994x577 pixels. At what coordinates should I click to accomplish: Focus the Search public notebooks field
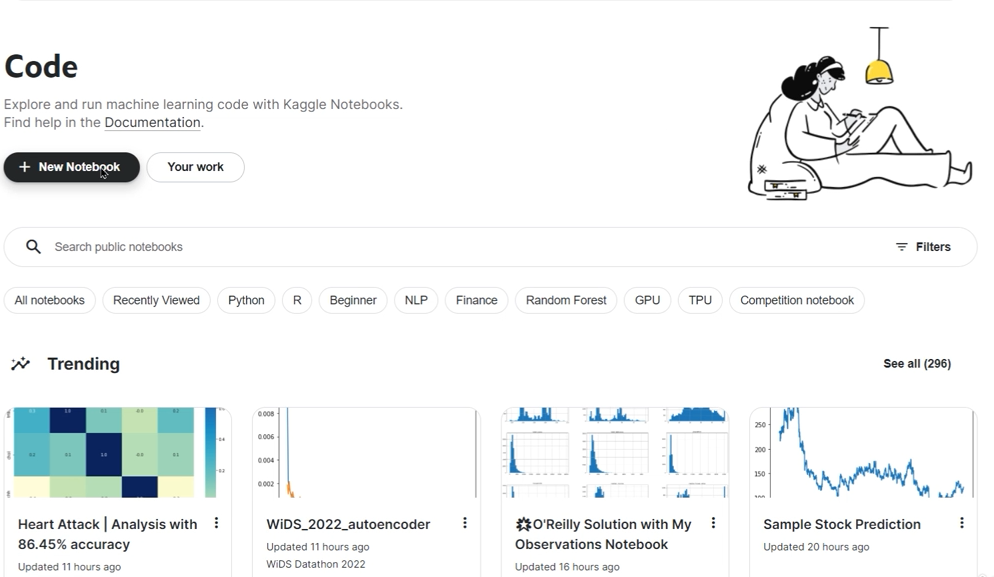(400, 247)
